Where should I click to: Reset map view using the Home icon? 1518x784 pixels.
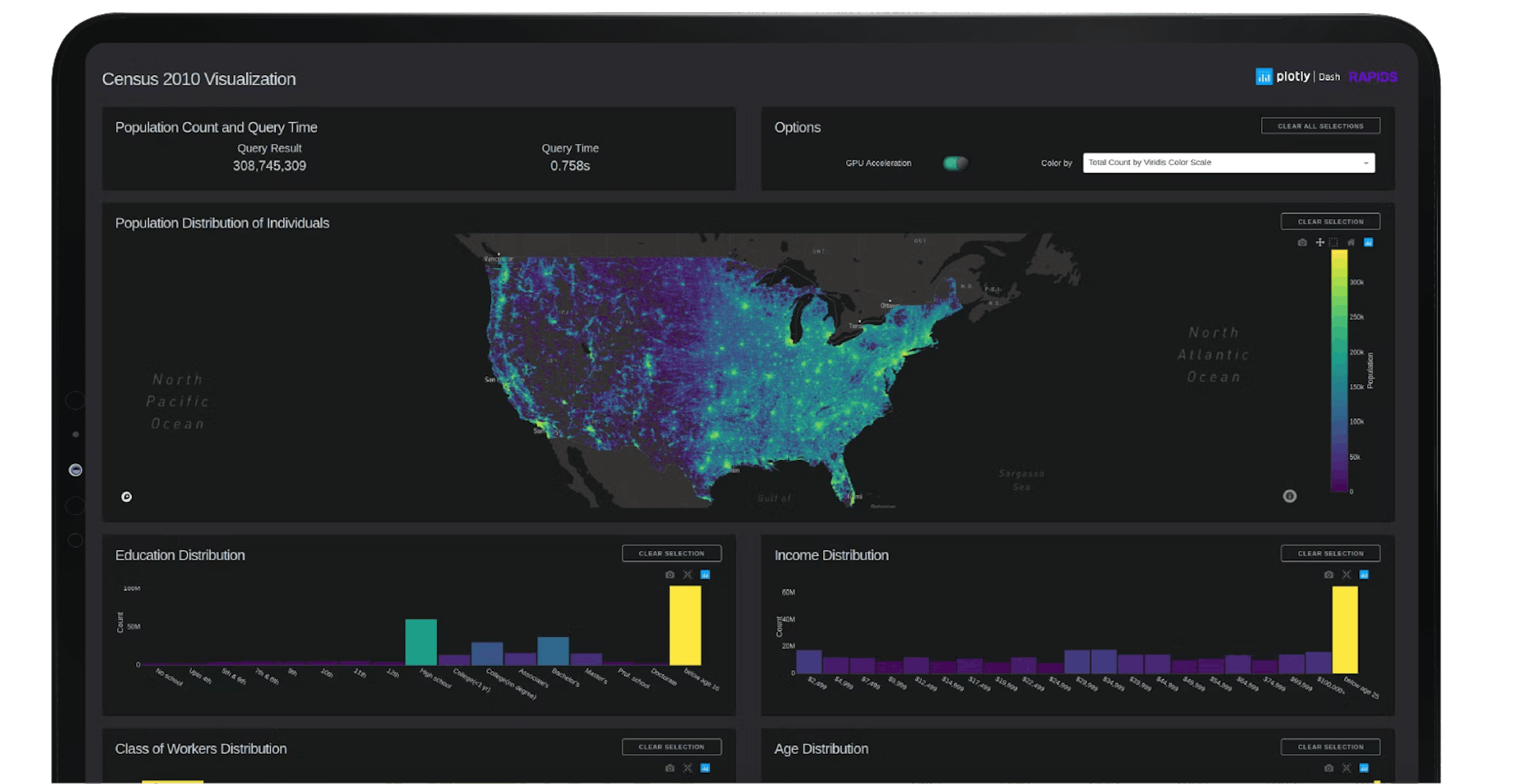(1351, 243)
